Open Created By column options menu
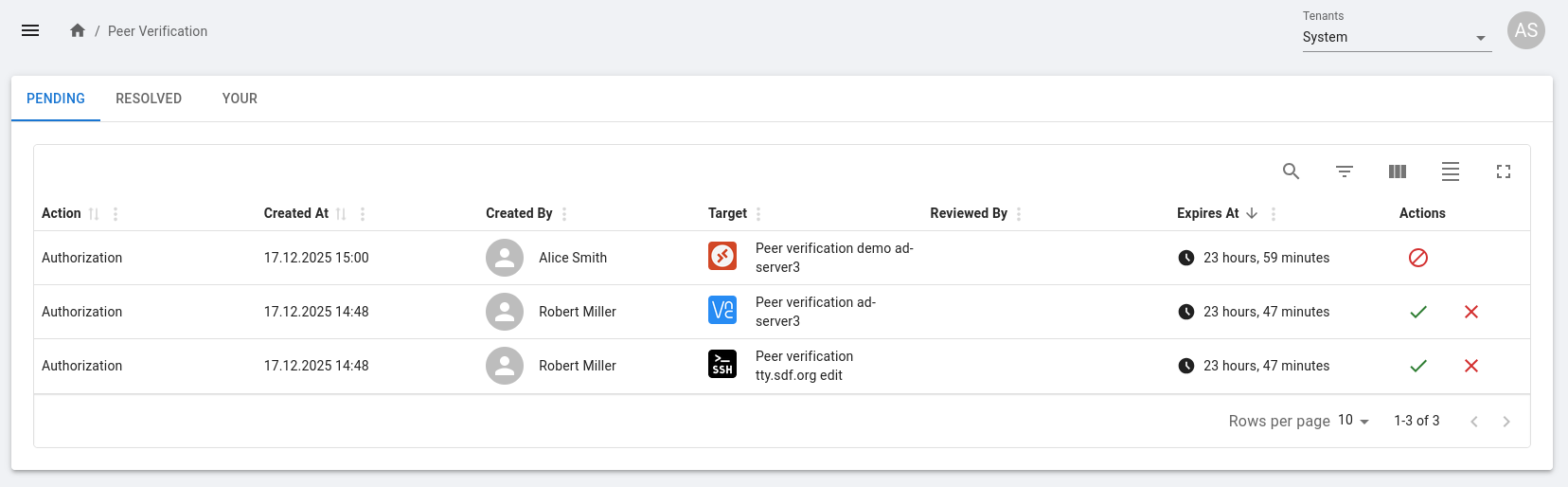 coord(564,214)
